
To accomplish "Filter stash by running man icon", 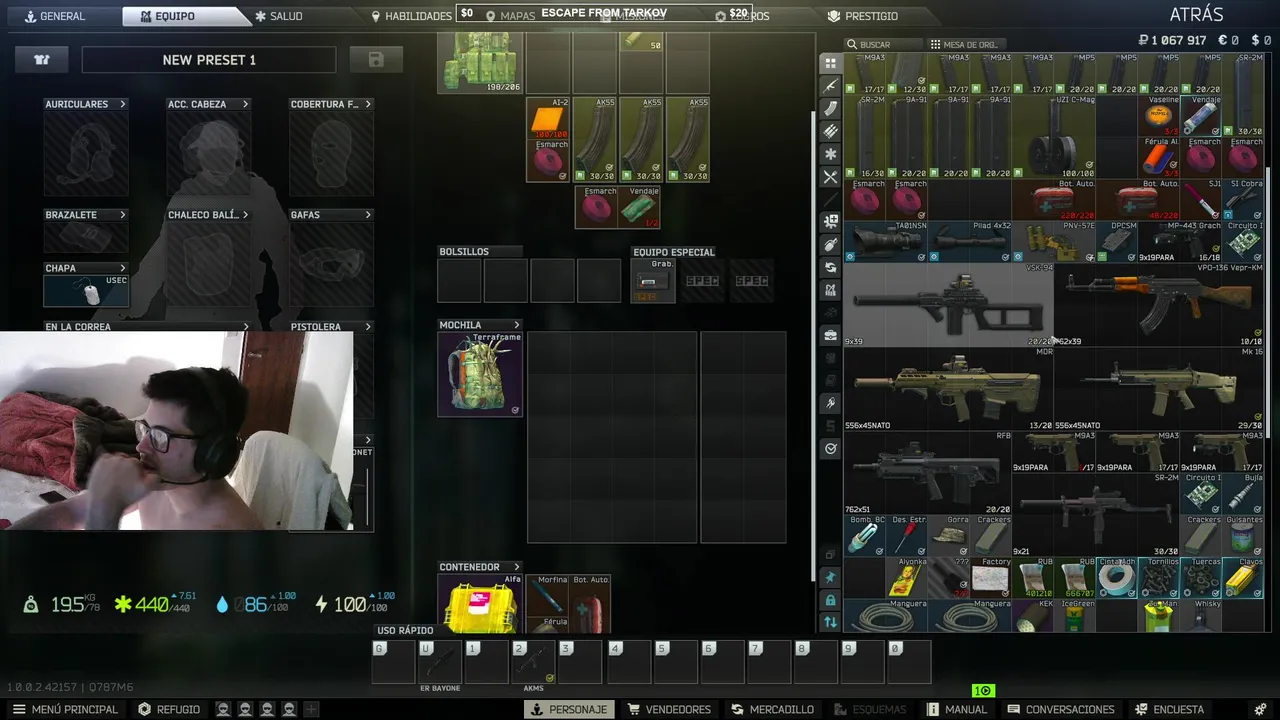I will point(830,404).
